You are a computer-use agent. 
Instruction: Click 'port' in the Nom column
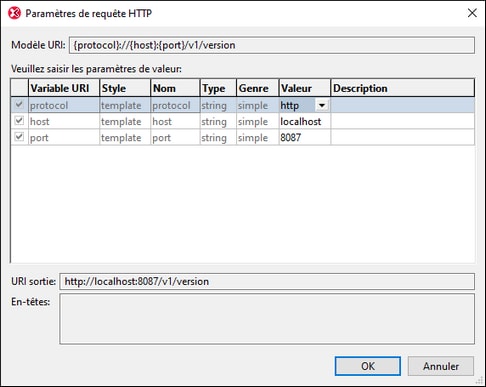click(175, 138)
